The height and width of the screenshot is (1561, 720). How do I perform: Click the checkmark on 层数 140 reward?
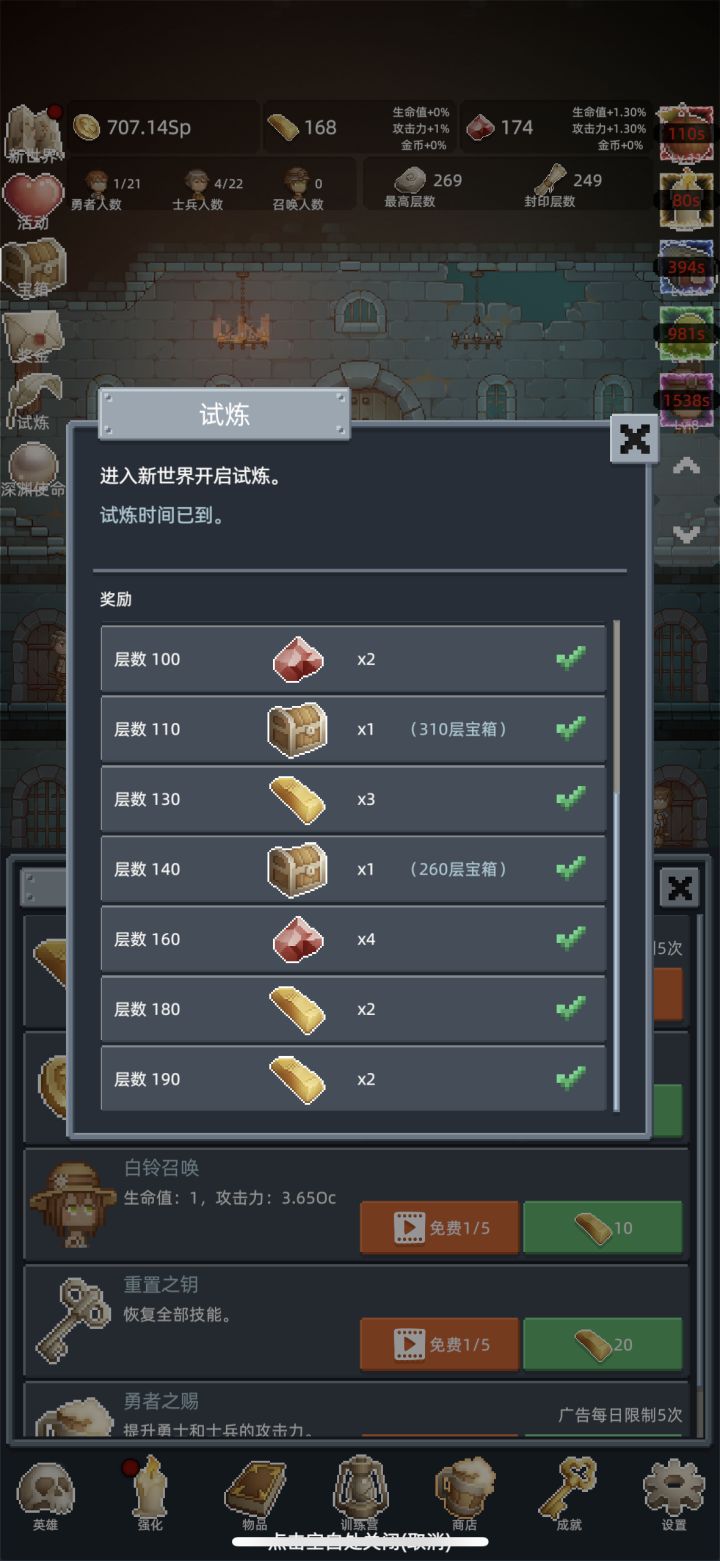(x=571, y=868)
